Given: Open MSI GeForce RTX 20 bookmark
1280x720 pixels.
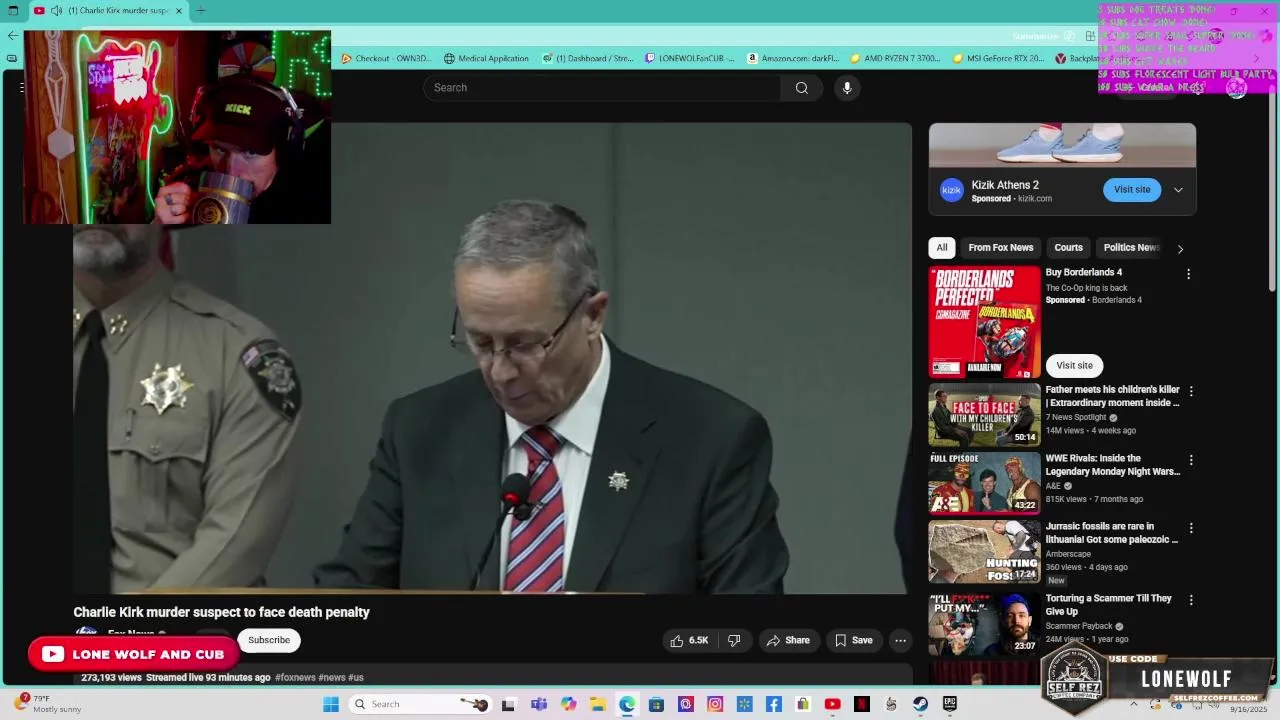Looking at the screenshot, I should (x=998, y=58).
